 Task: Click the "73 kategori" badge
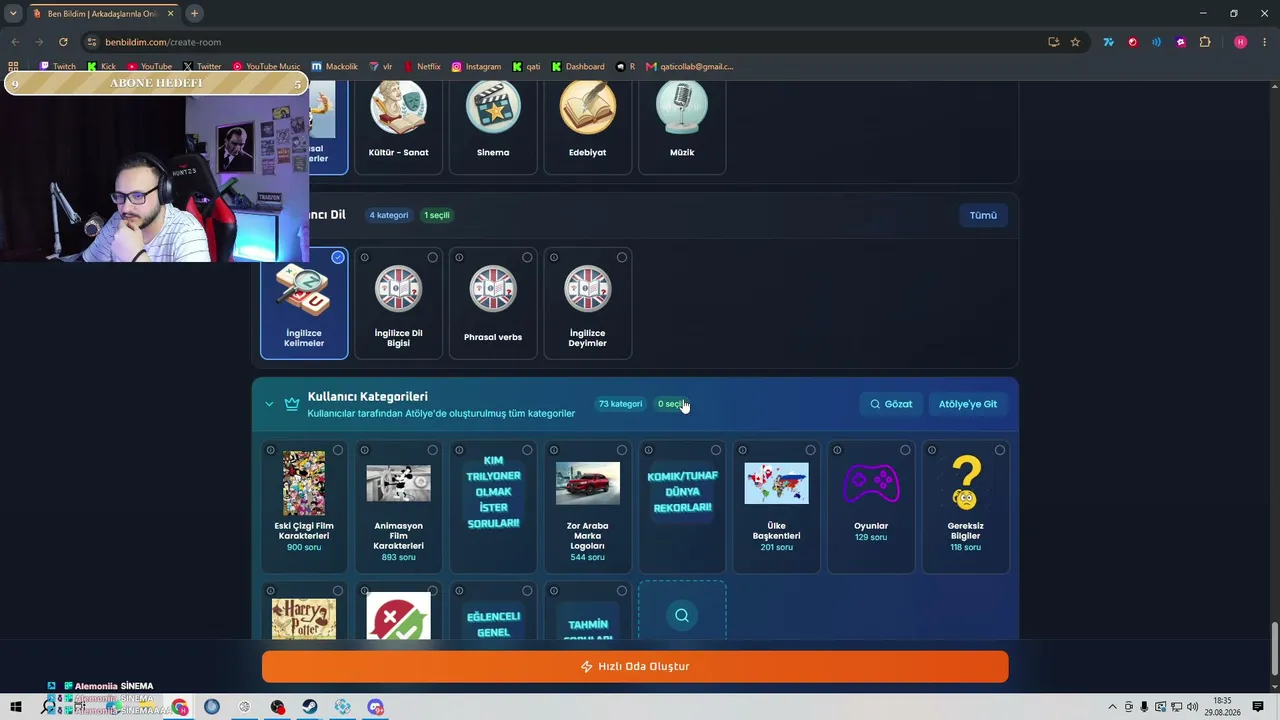(x=620, y=404)
